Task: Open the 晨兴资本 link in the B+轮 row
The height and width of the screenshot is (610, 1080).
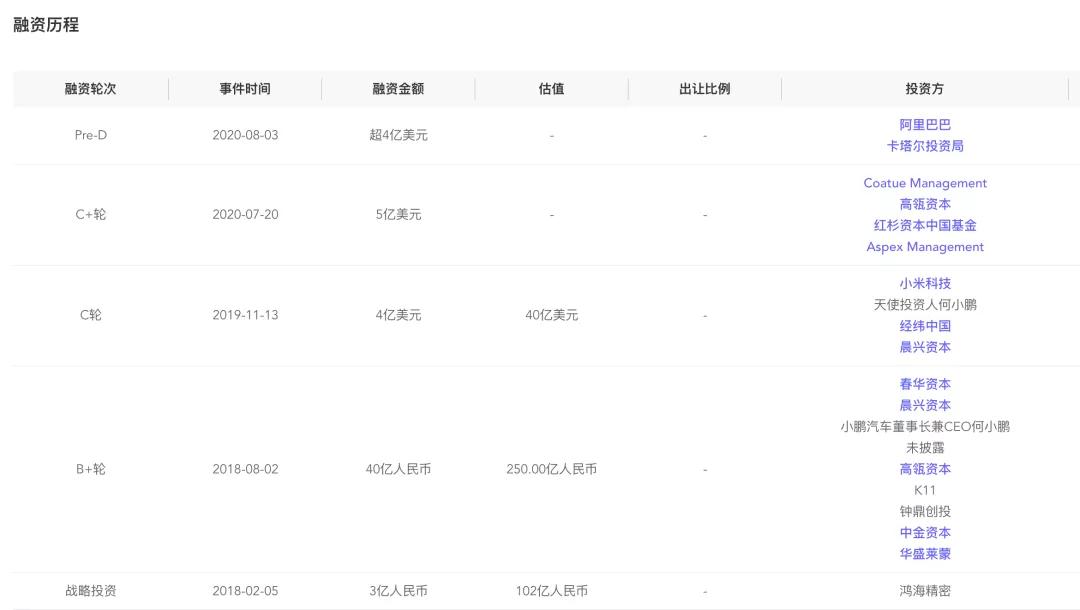Action: 925,405
